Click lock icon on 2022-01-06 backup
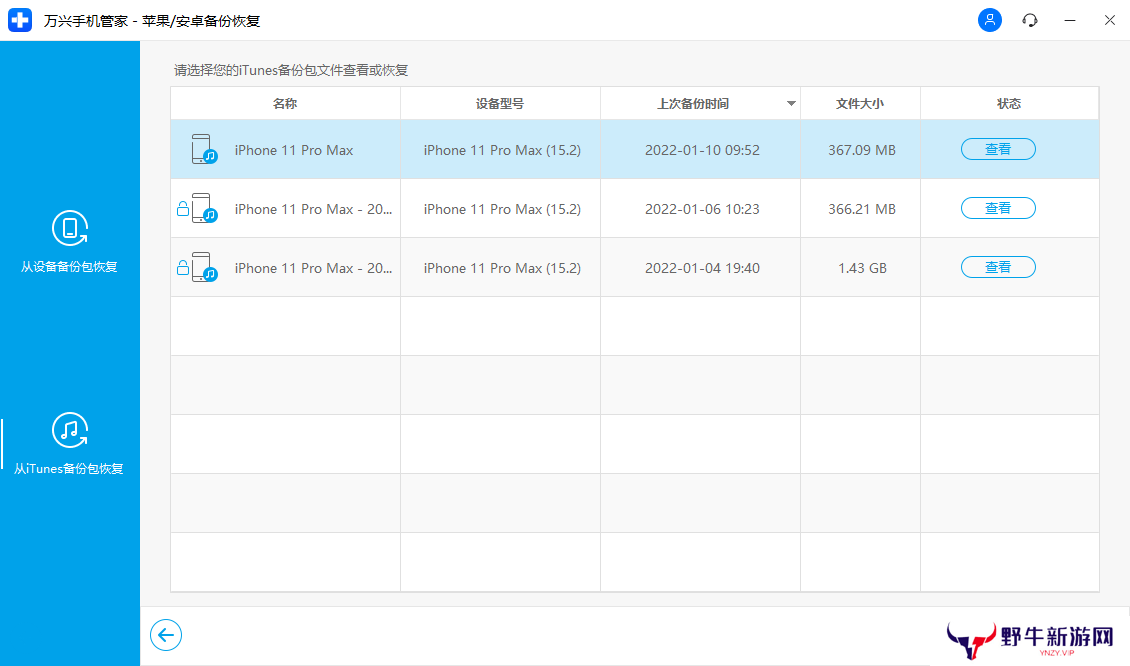Viewport: 1130px width, 666px height. coord(183,209)
